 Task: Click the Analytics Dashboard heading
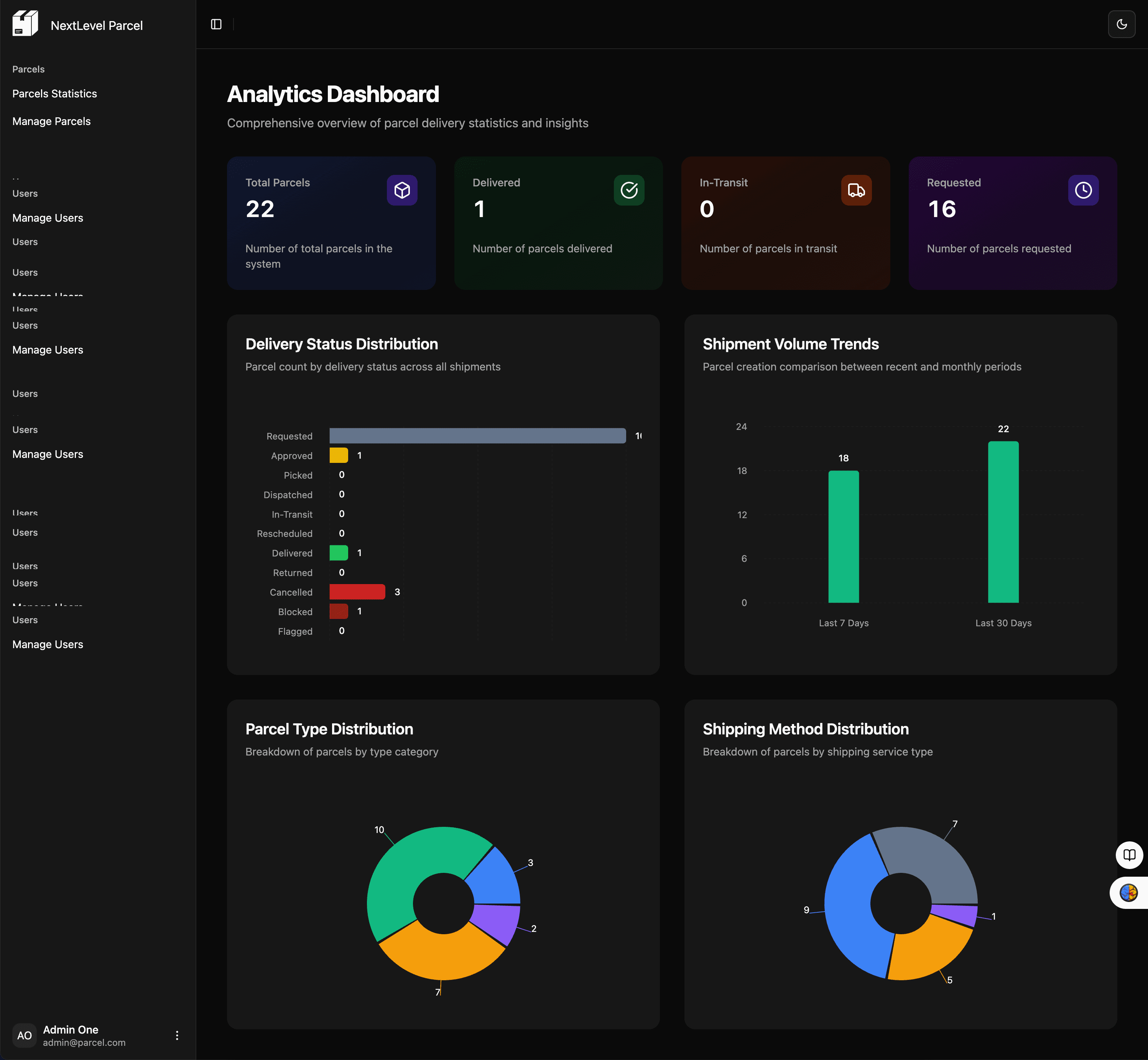[332, 94]
